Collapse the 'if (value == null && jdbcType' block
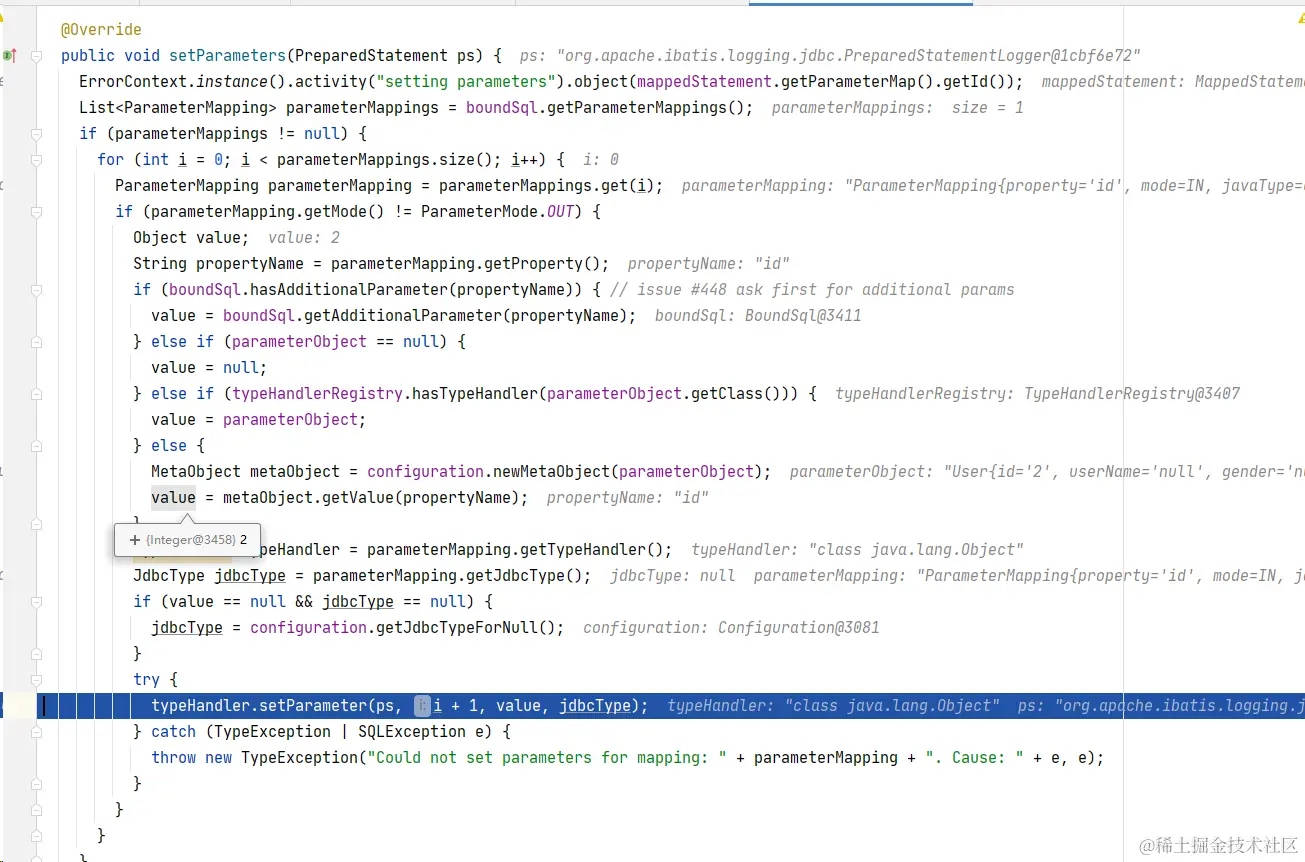Image resolution: width=1305 pixels, height=862 pixels. (37, 602)
